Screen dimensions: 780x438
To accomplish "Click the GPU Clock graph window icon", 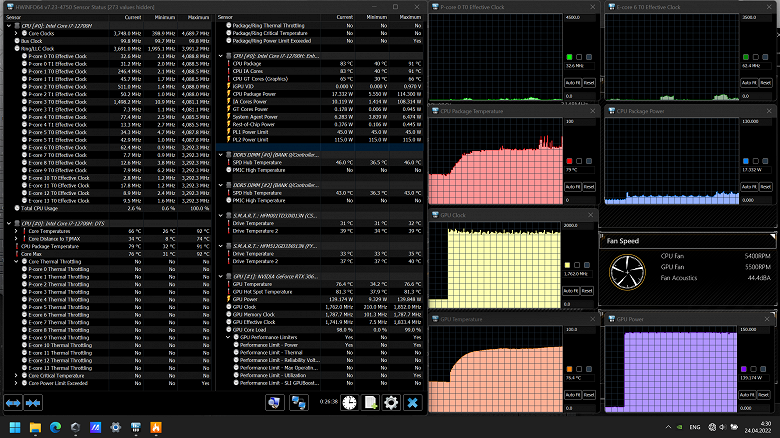I will tap(435, 215).
